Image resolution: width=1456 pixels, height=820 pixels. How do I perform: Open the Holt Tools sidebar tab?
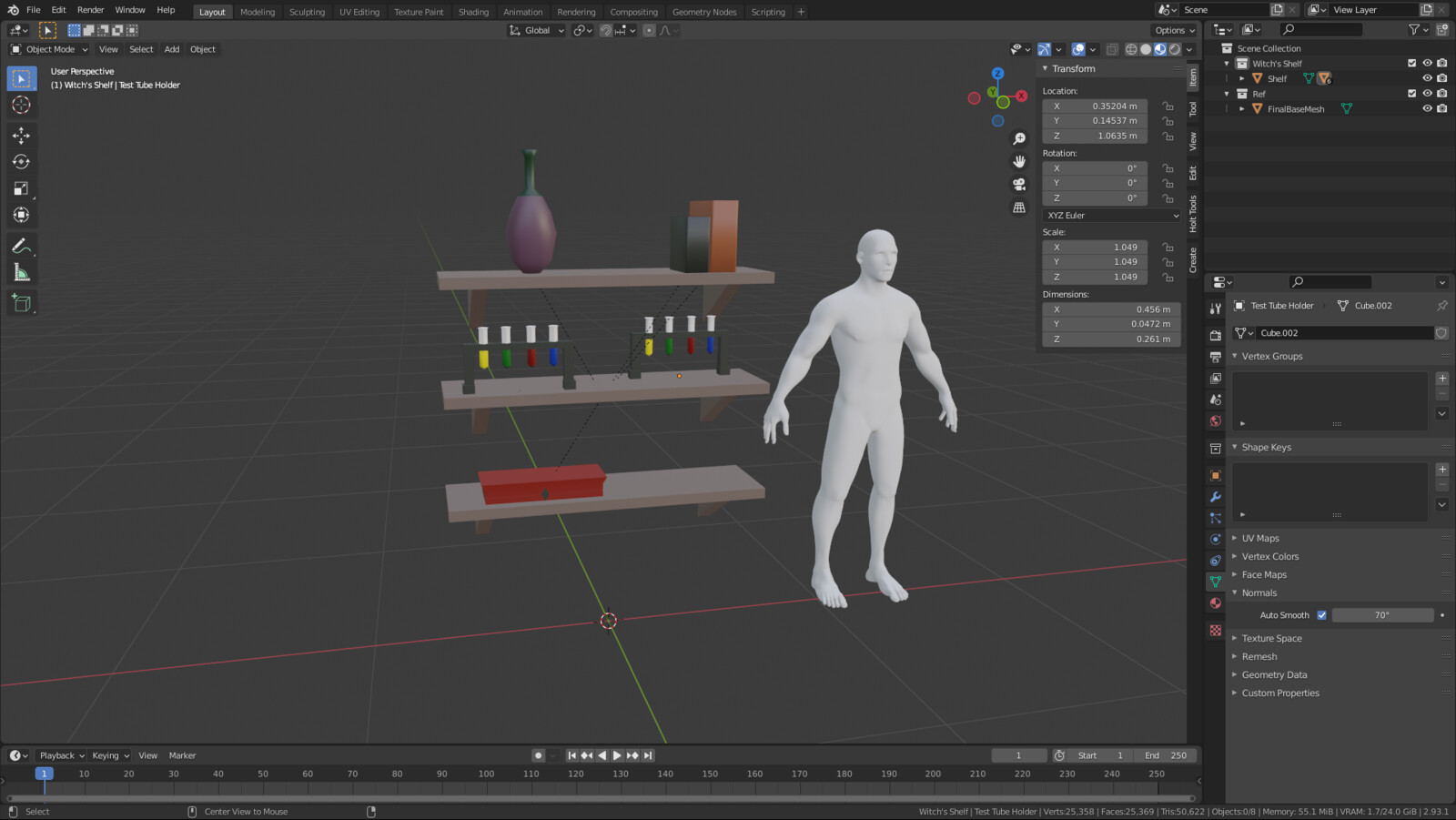click(1193, 214)
